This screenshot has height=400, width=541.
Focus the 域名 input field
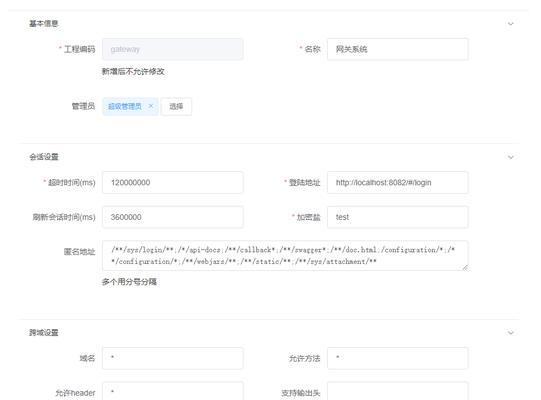pyautogui.click(x=173, y=358)
